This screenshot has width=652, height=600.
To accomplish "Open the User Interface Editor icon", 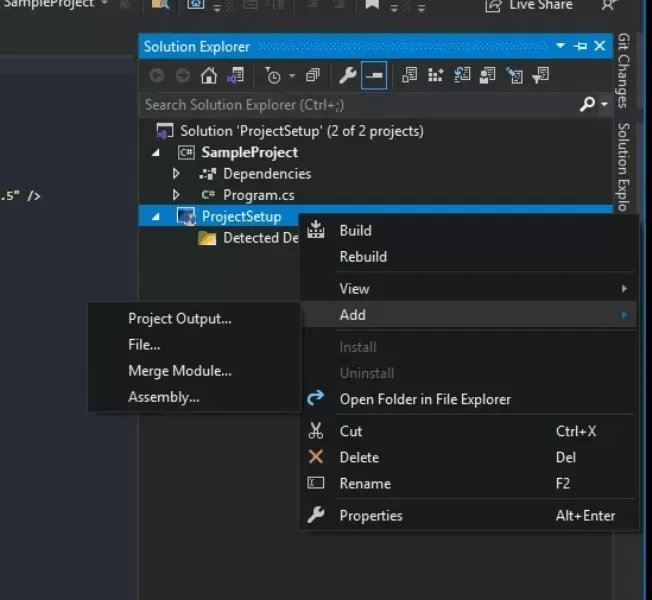I will coord(488,75).
